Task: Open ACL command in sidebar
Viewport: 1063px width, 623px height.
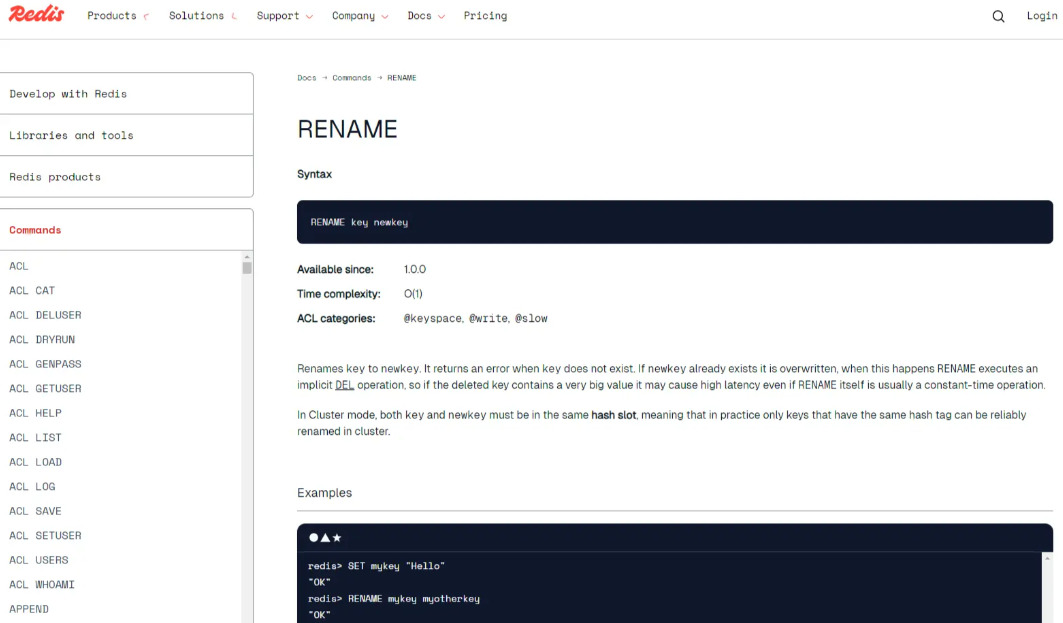Action: pyautogui.click(x=19, y=266)
